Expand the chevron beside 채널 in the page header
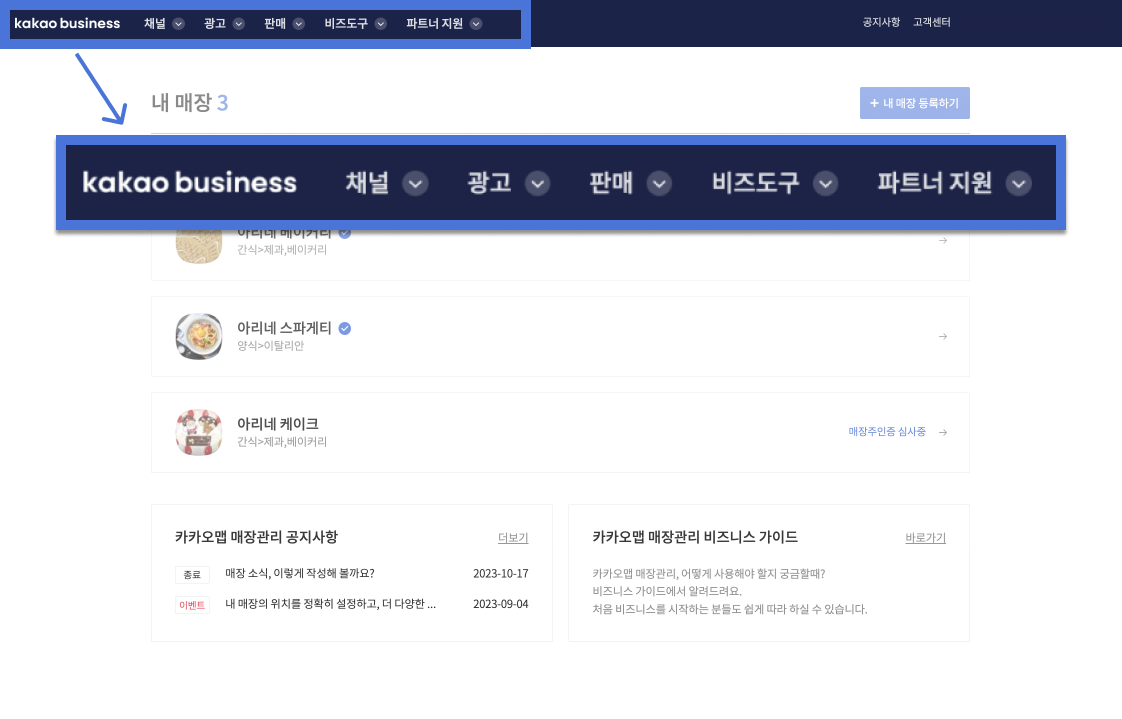 179,24
